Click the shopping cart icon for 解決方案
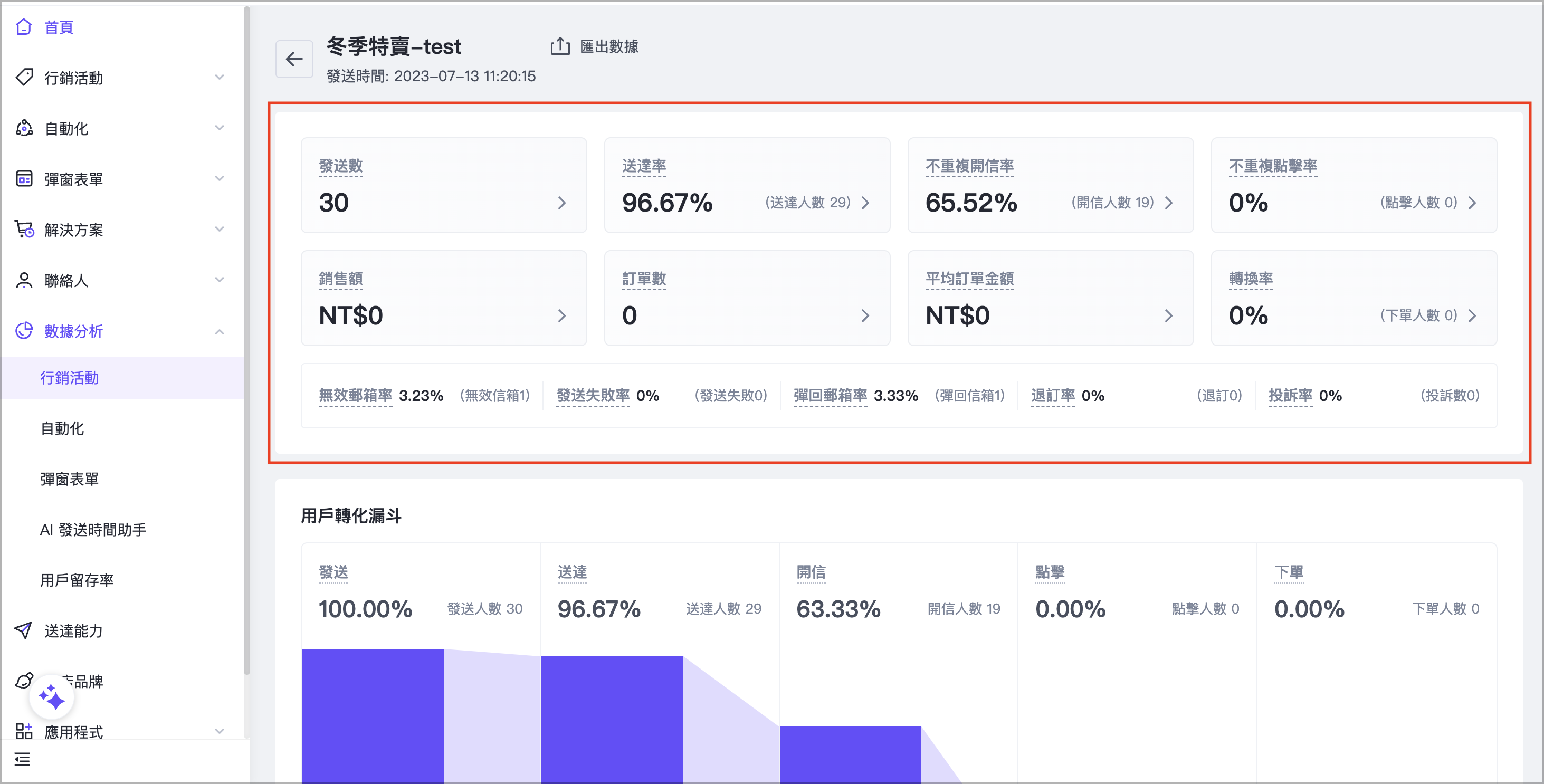 24,230
